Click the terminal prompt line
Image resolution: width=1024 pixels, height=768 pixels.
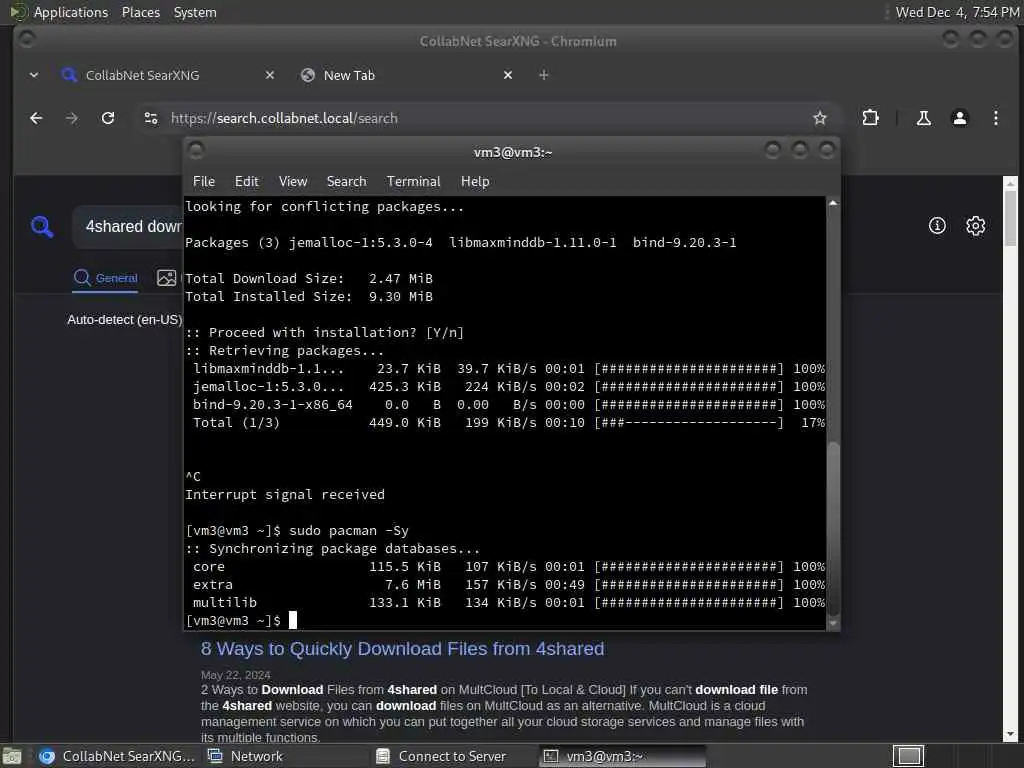(241, 620)
